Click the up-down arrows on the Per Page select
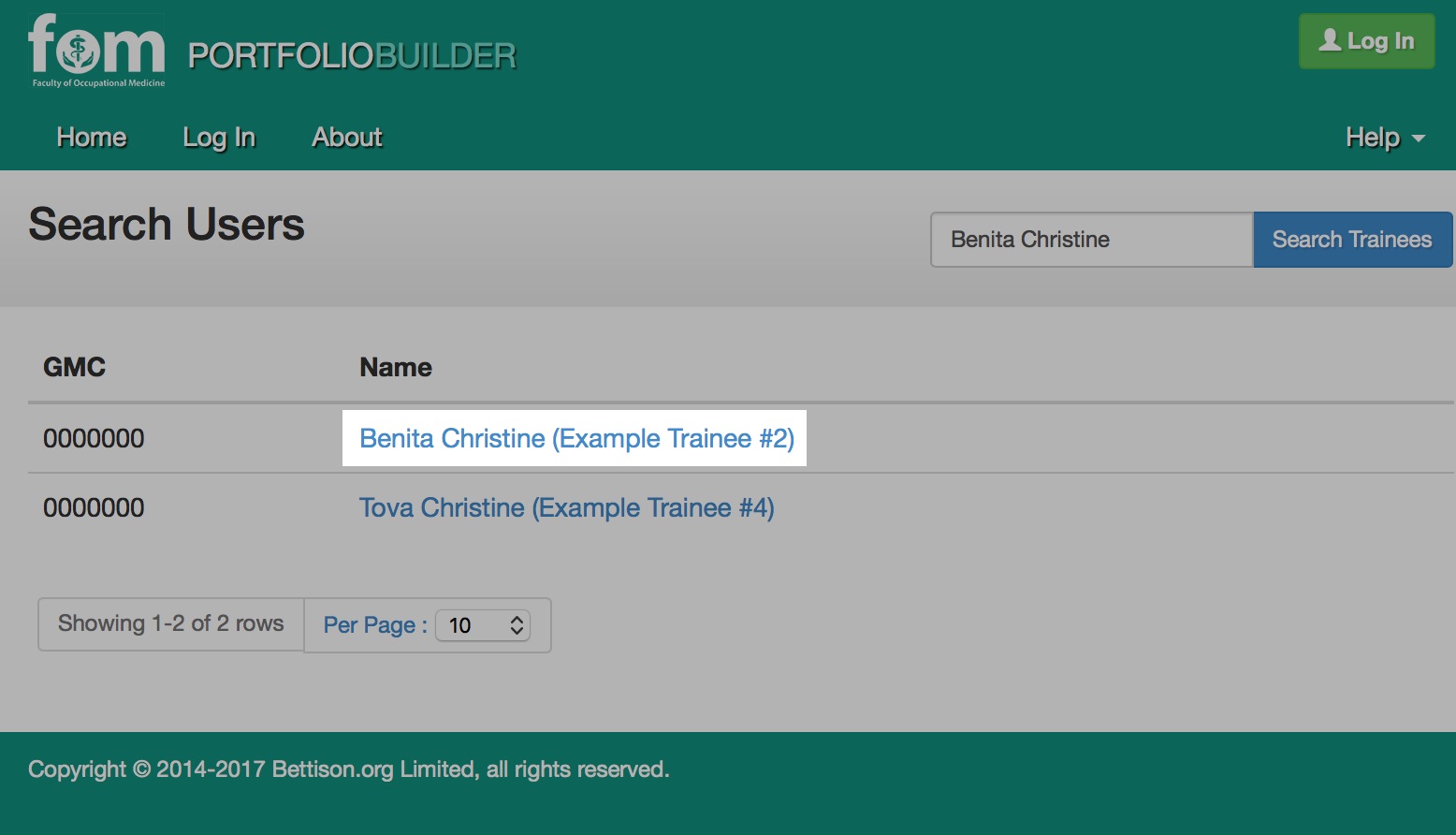Screen dimensions: 1456x835 (x=517, y=625)
